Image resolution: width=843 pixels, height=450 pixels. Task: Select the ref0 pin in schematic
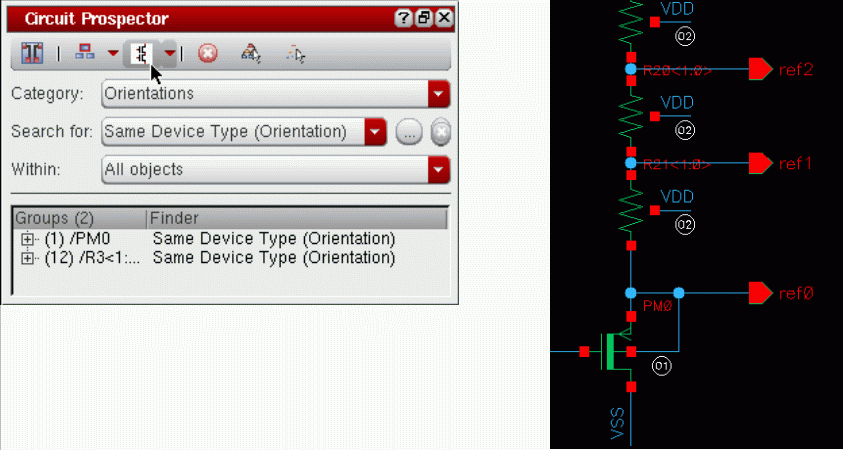click(x=761, y=293)
